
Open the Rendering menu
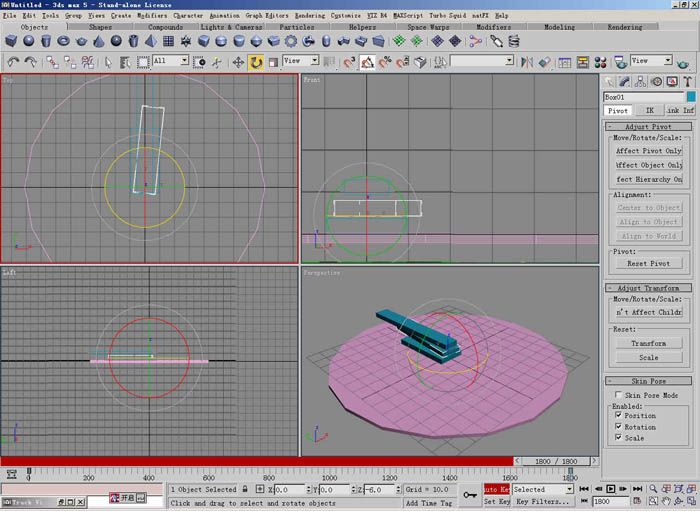(310, 15)
